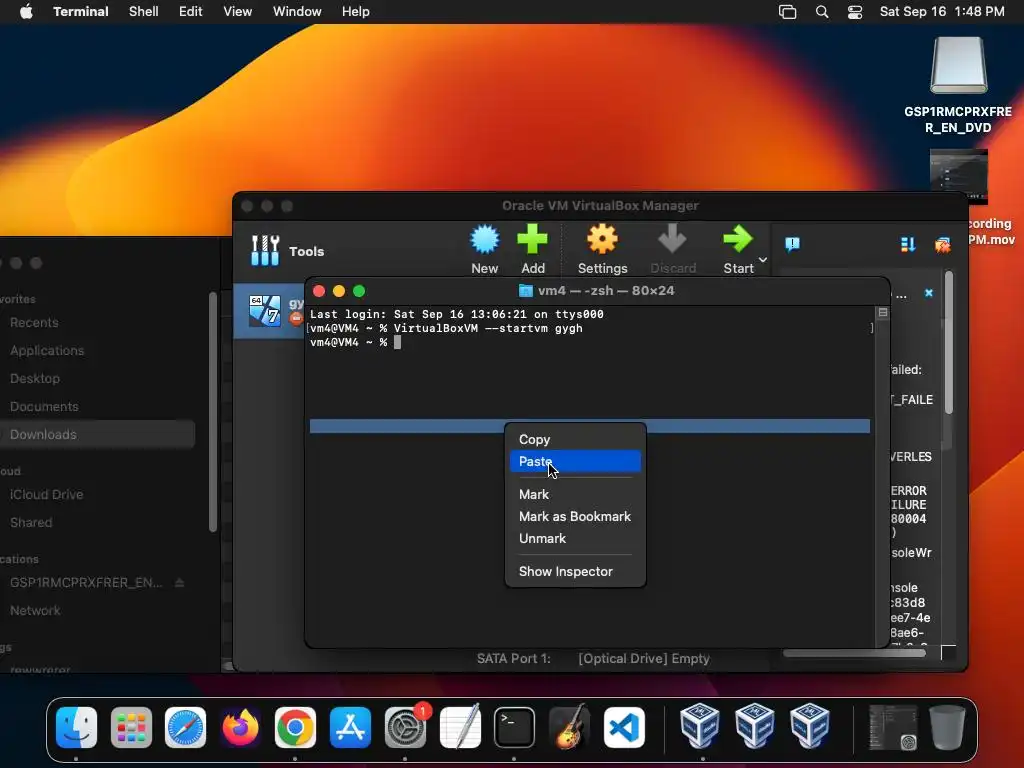Image resolution: width=1024 pixels, height=768 pixels.
Task: Open Documents in Finder sidebar
Action: (44, 407)
